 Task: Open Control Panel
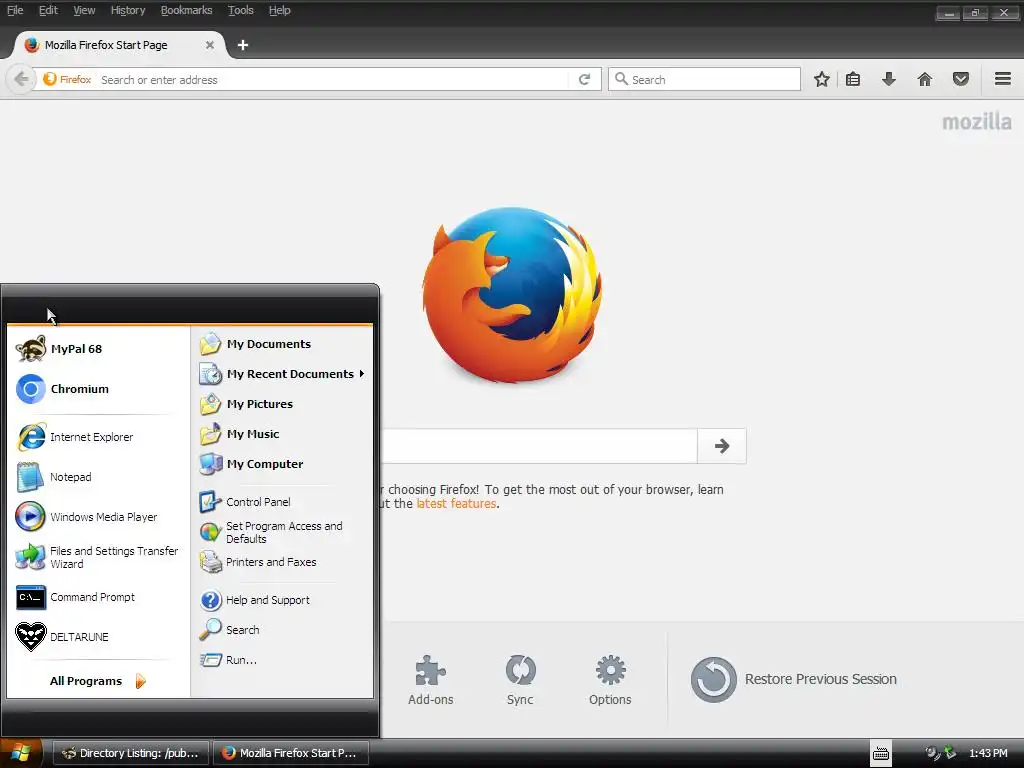(x=281, y=502)
